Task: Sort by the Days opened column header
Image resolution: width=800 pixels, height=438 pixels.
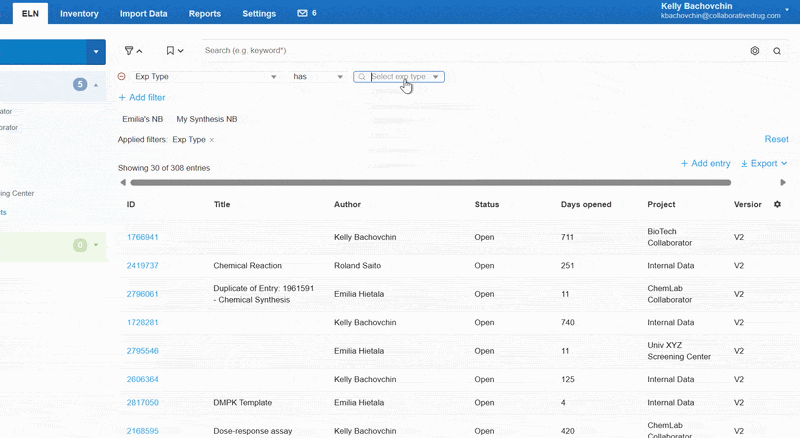Action: coord(586,204)
